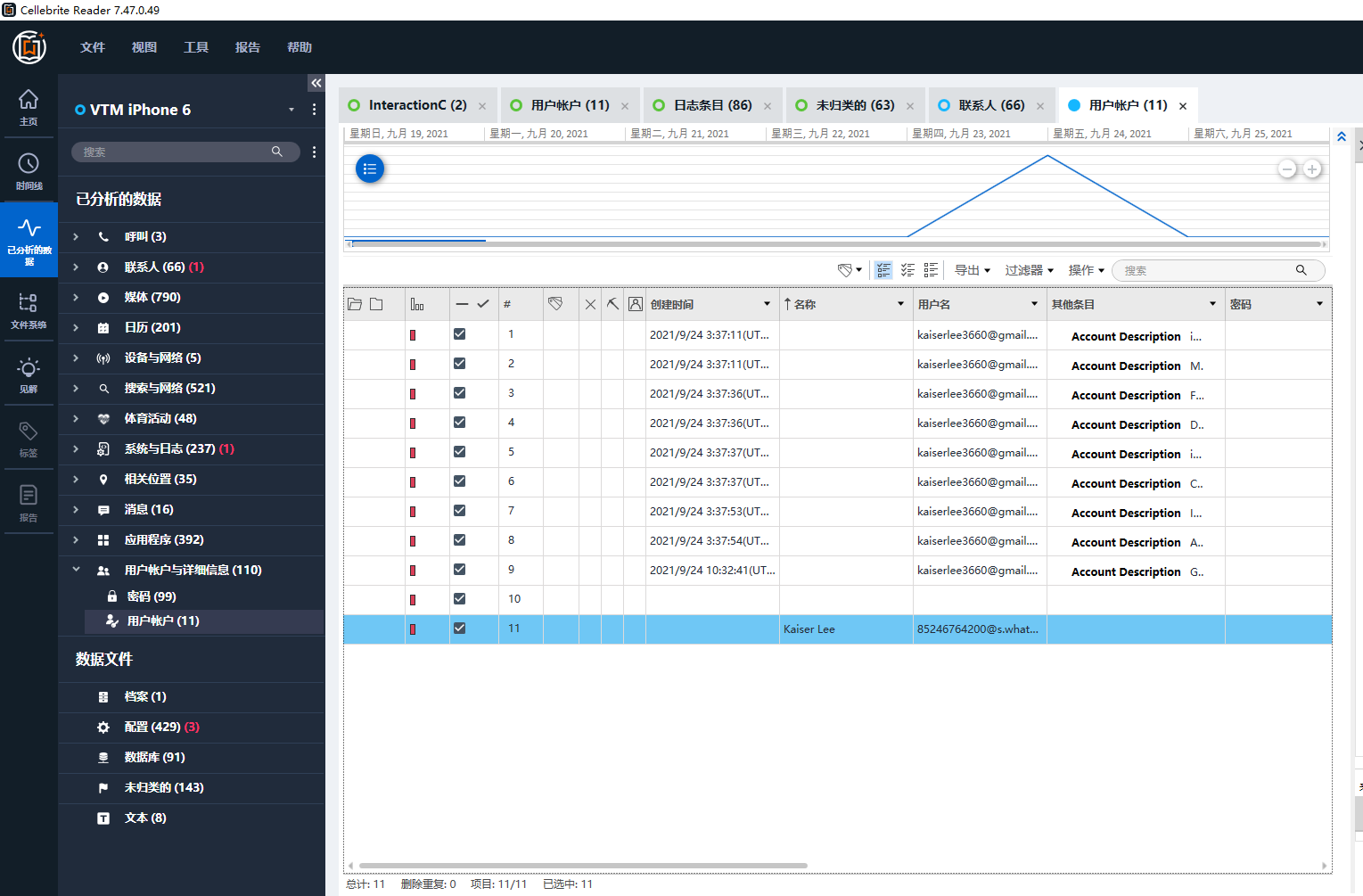1363x896 pixels.
Task: Collapse the timeline panel with up chevrons
Action: click(x=1342, y=136)
